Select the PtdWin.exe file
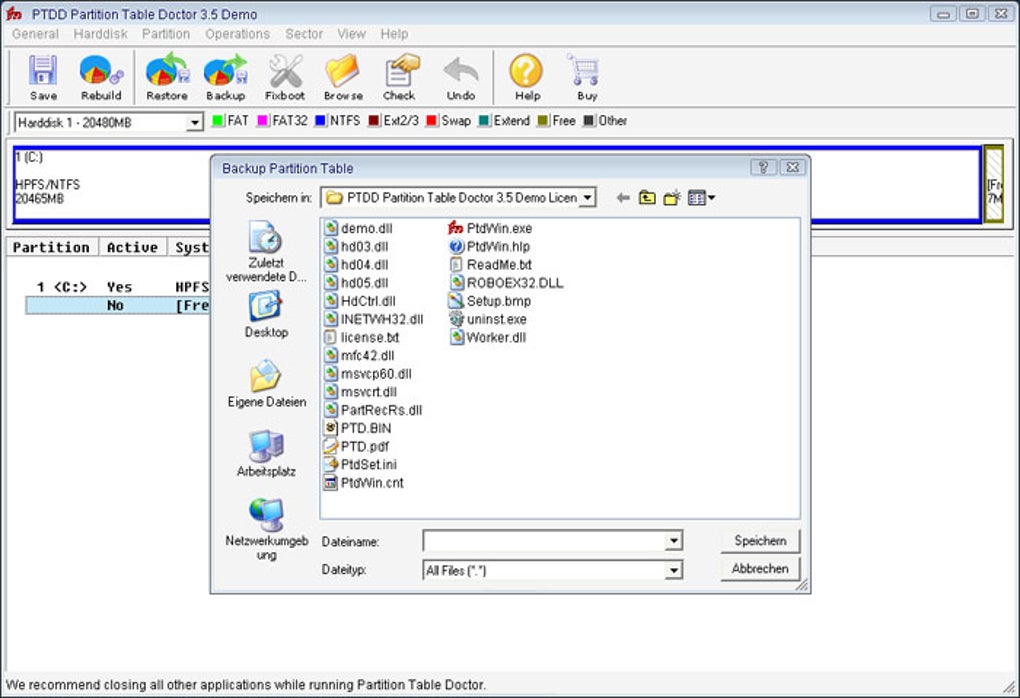This screenshot has height=698, width=1020. click(490, 228)
